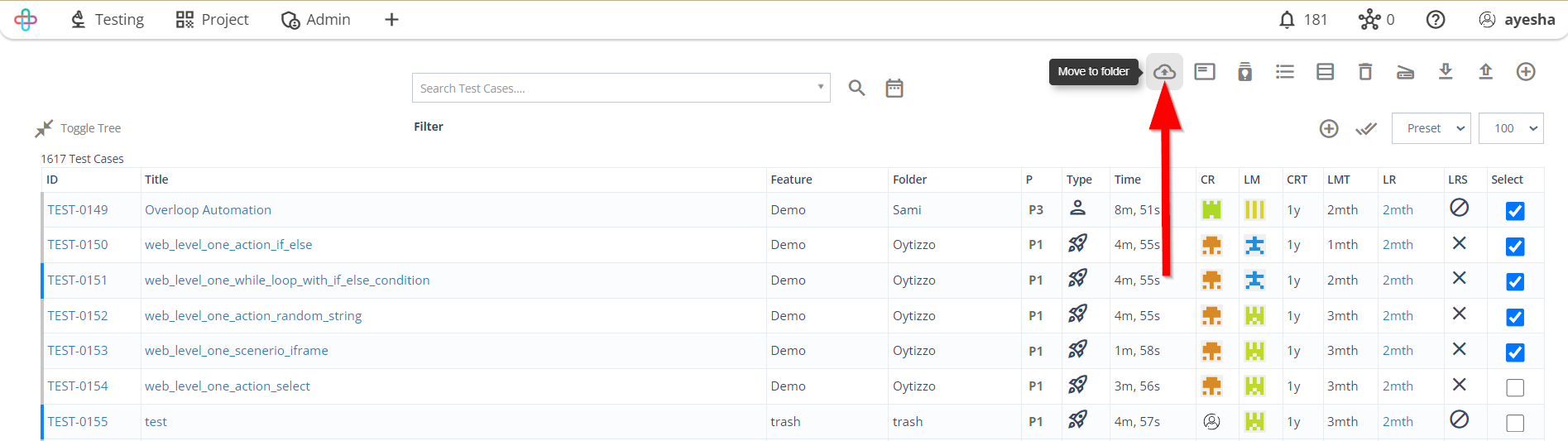This screenshot has width=1568, height=441.
Task: Open the Admin menu
Action: [316, 20]
